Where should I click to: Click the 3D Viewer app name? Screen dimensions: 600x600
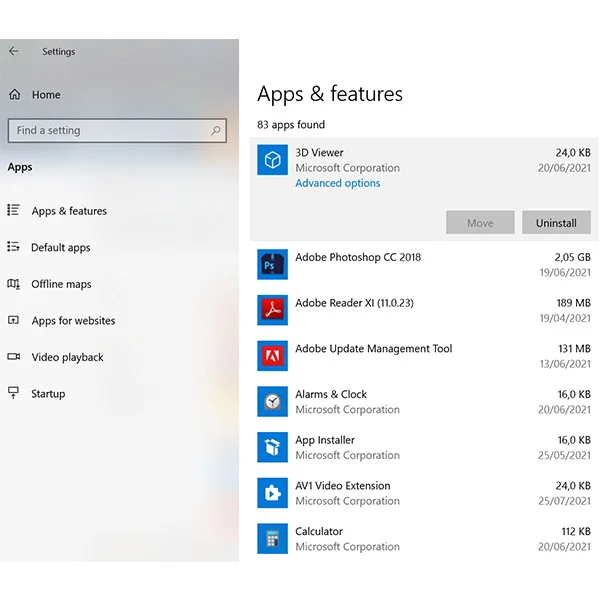319,153
